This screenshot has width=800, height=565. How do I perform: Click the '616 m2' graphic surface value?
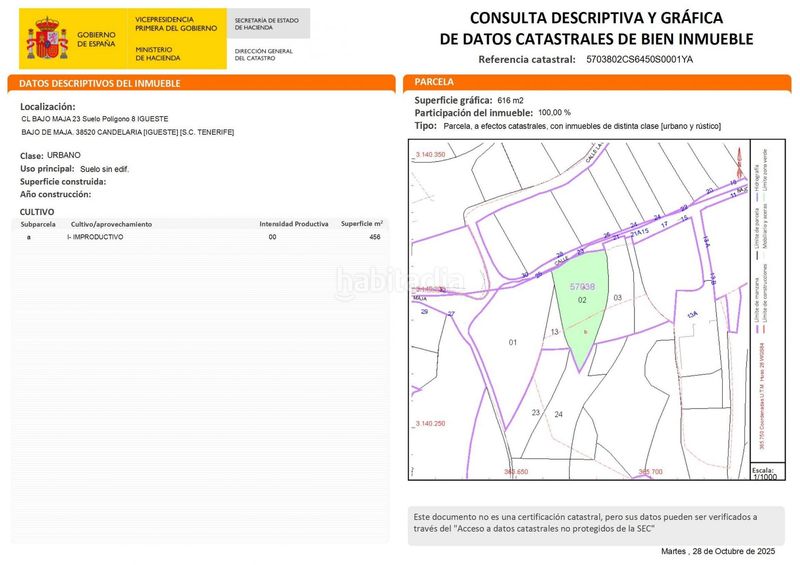point(510,101)
